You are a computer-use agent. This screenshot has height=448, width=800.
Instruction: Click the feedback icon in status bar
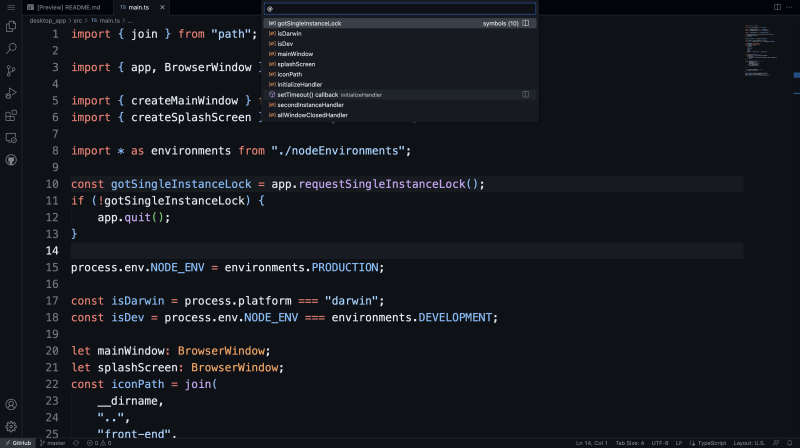click(x=776, y=443)
